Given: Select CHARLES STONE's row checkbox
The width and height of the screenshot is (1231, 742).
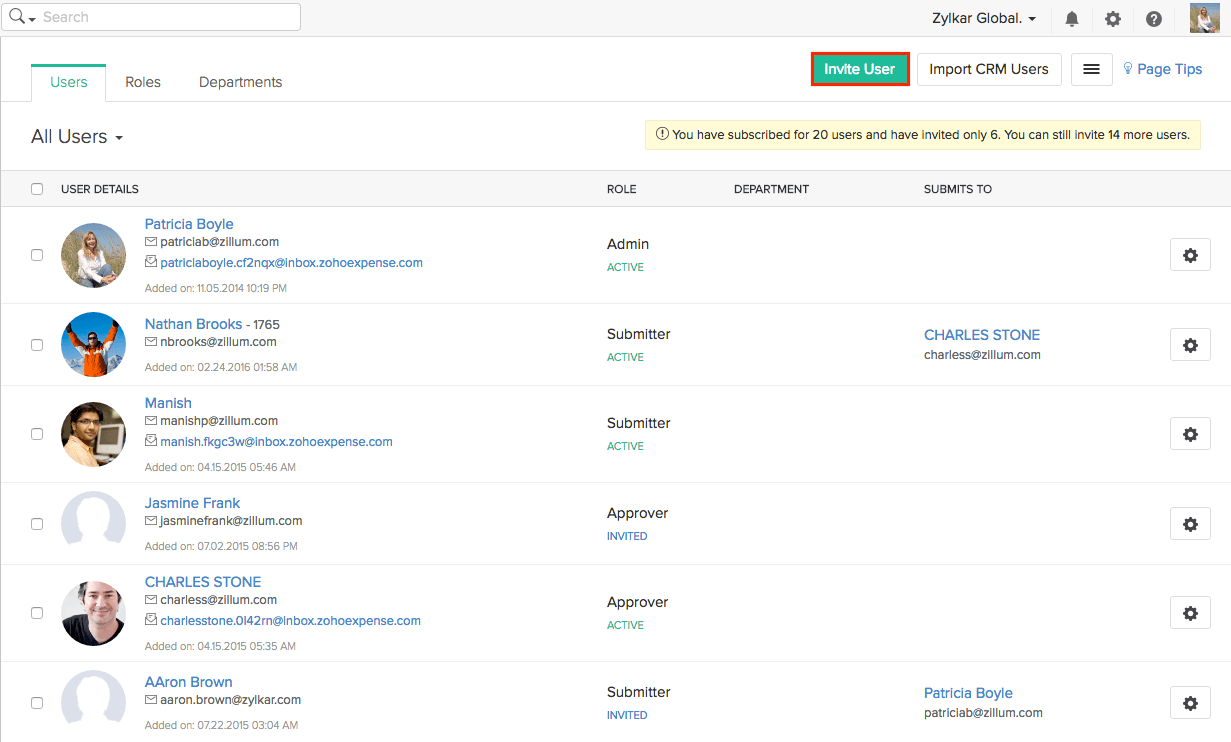Looking at the screenshot, I should 37,613.
